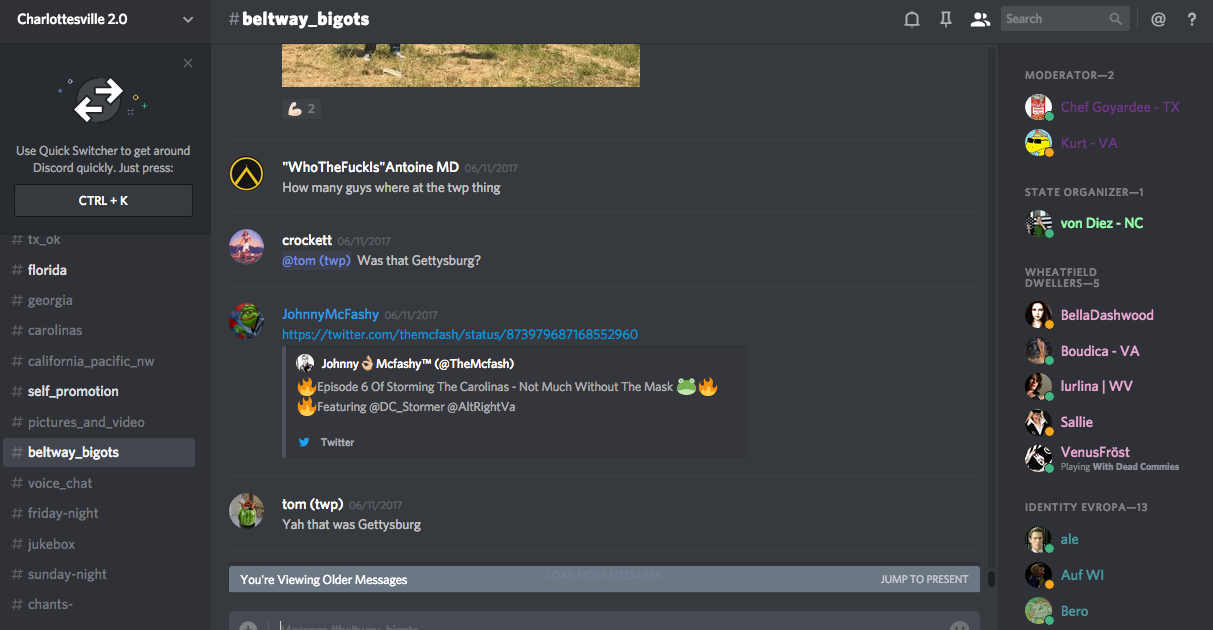Screen dimensions: 1213x630
Task: Toggle the member list icon
Action: click(980, 19)
